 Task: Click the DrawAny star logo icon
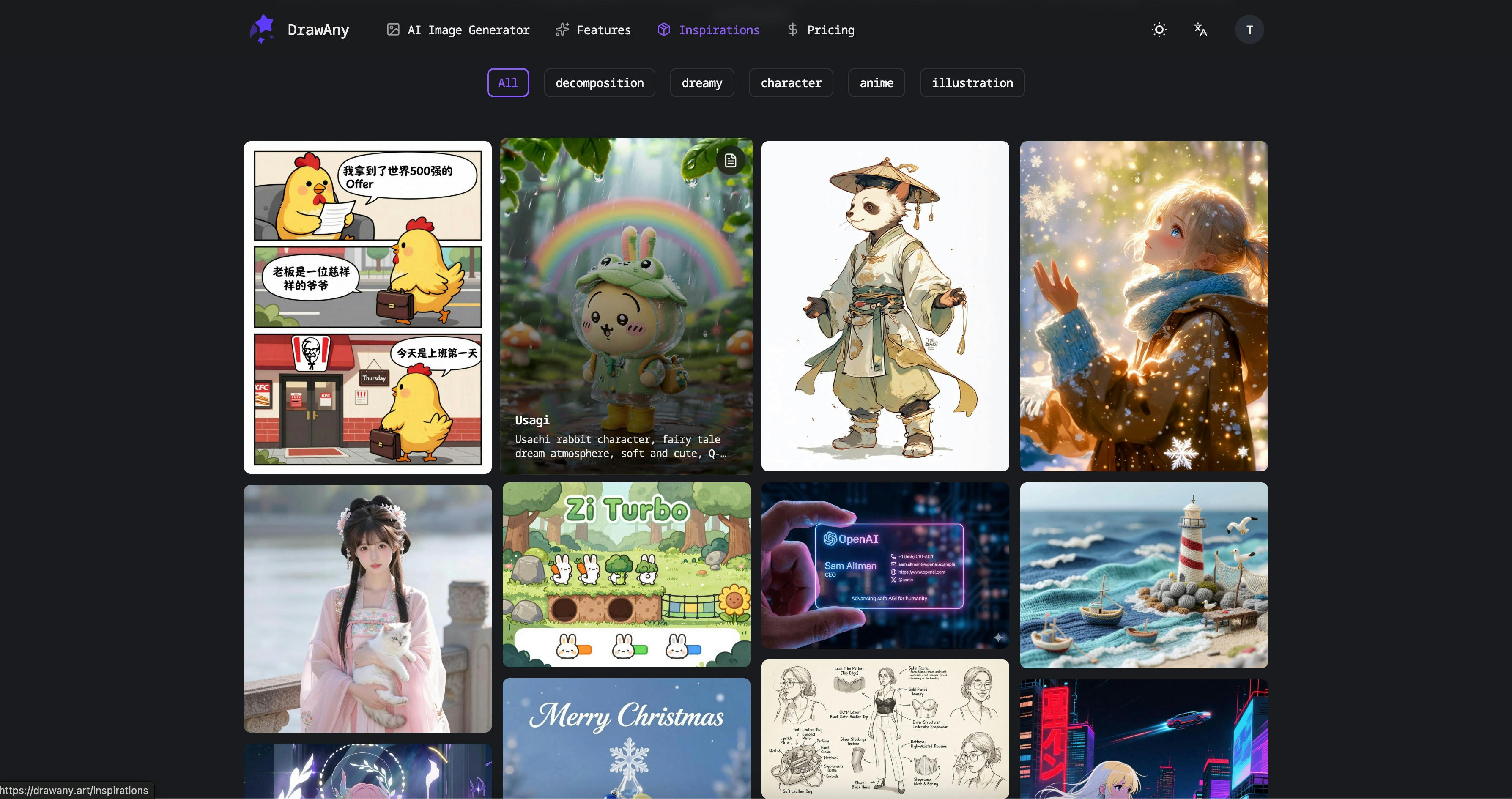pos(262,29)
